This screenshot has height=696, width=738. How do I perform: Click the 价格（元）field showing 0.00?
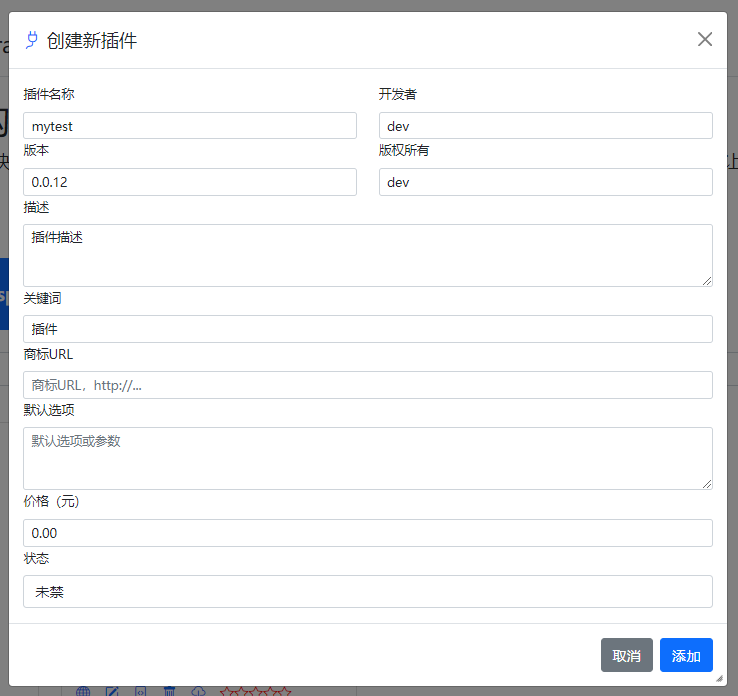pos(368,533)
